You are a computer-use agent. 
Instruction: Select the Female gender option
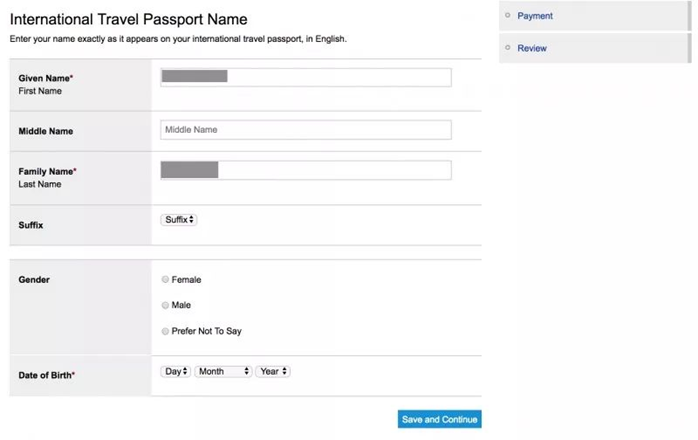point(165,280)
